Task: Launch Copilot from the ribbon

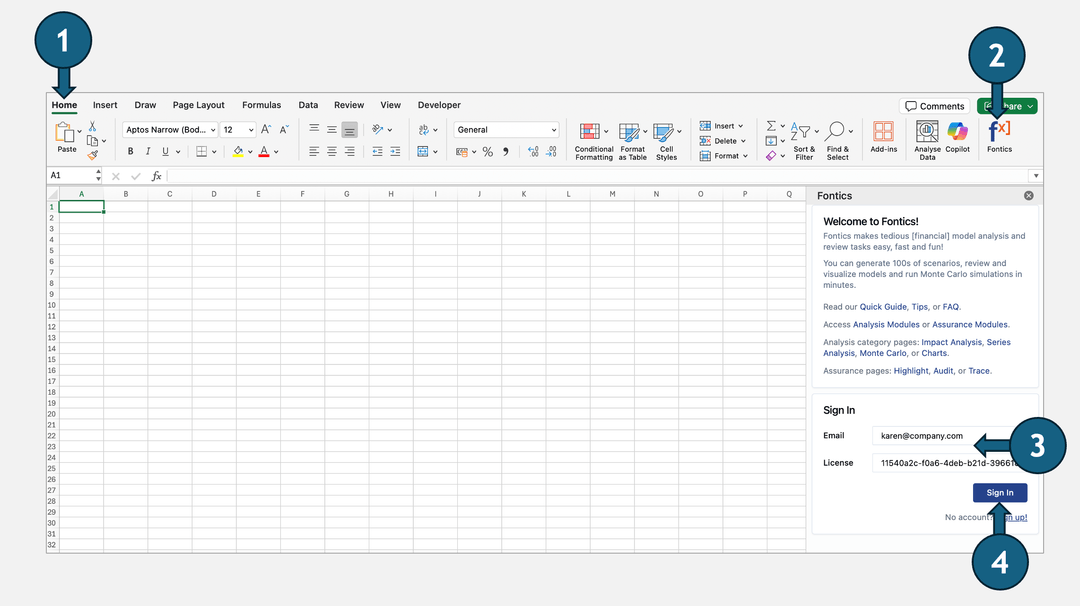Action: pyautogui.click(x=958, y=135)
